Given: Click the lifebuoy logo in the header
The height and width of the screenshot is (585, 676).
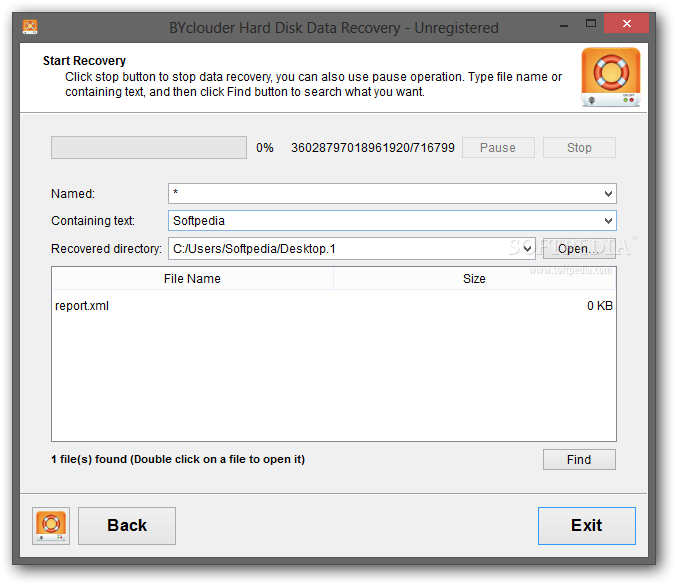Looking at the screenshot, I should pyautogui.click(x=610, y=77).
